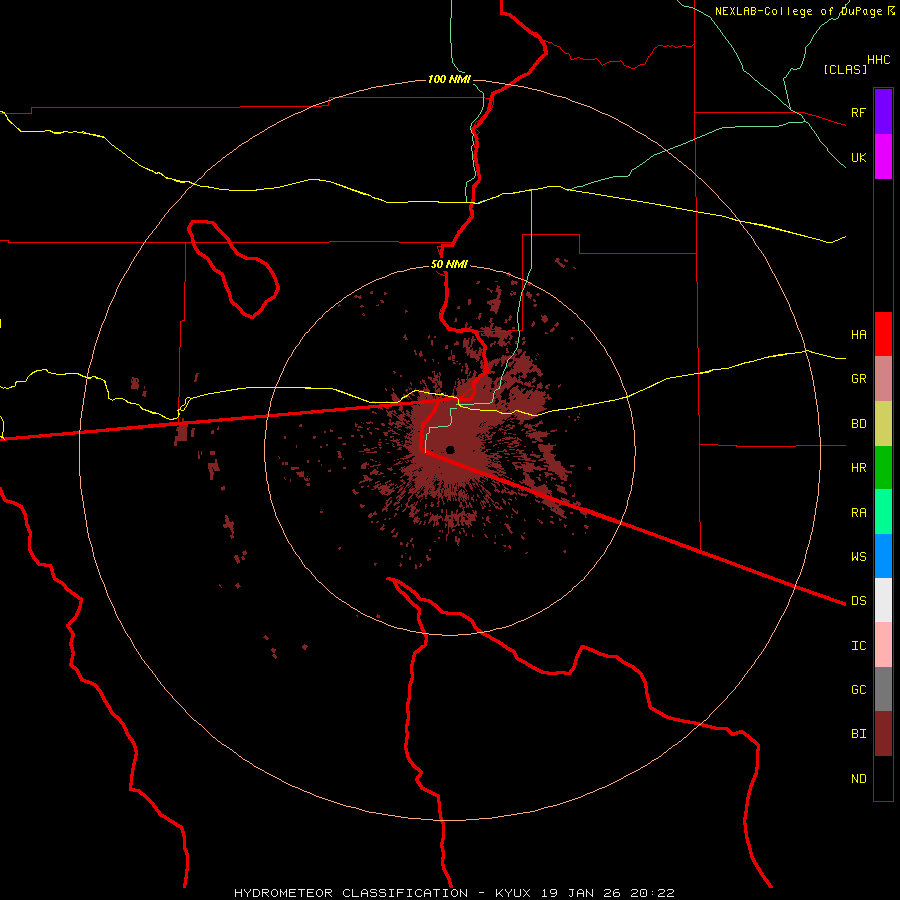Click the UK magenta legend swatch

point(883,157)
